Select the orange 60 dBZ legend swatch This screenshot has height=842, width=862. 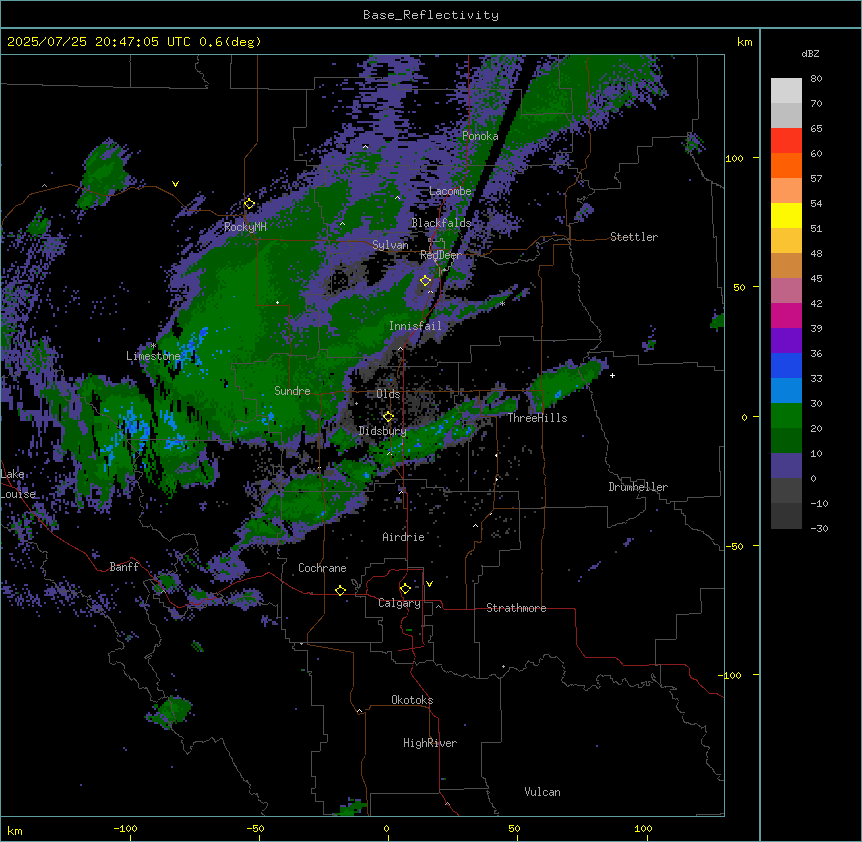(786, 165)
